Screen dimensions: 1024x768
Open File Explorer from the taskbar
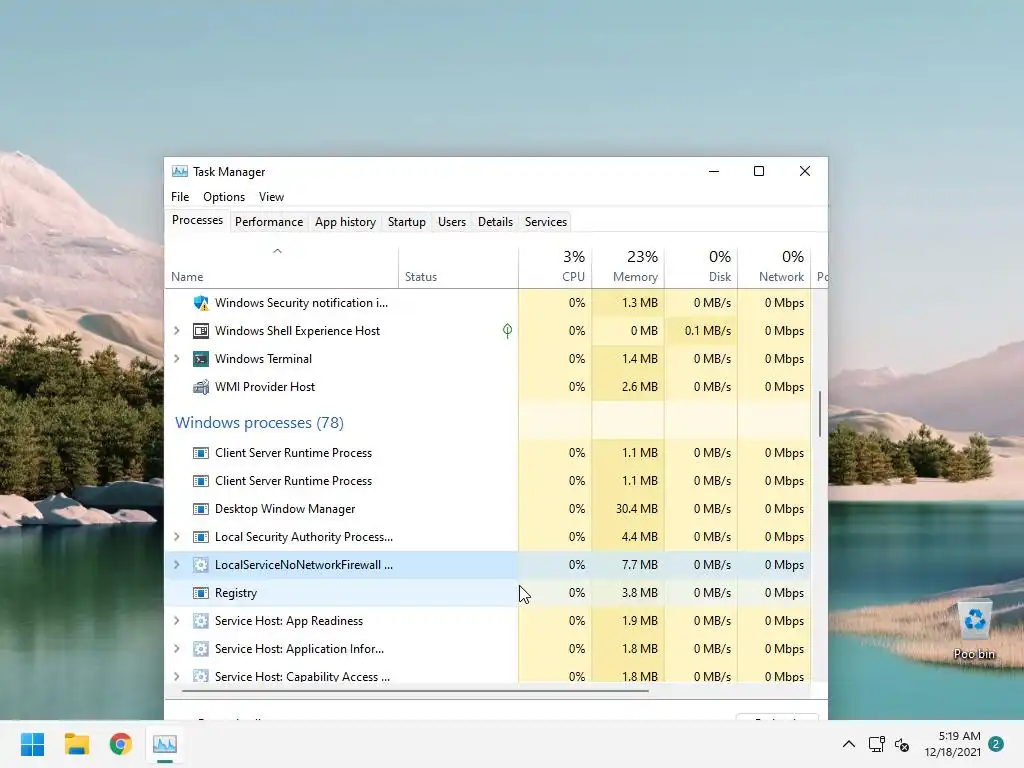coord(76,744)
